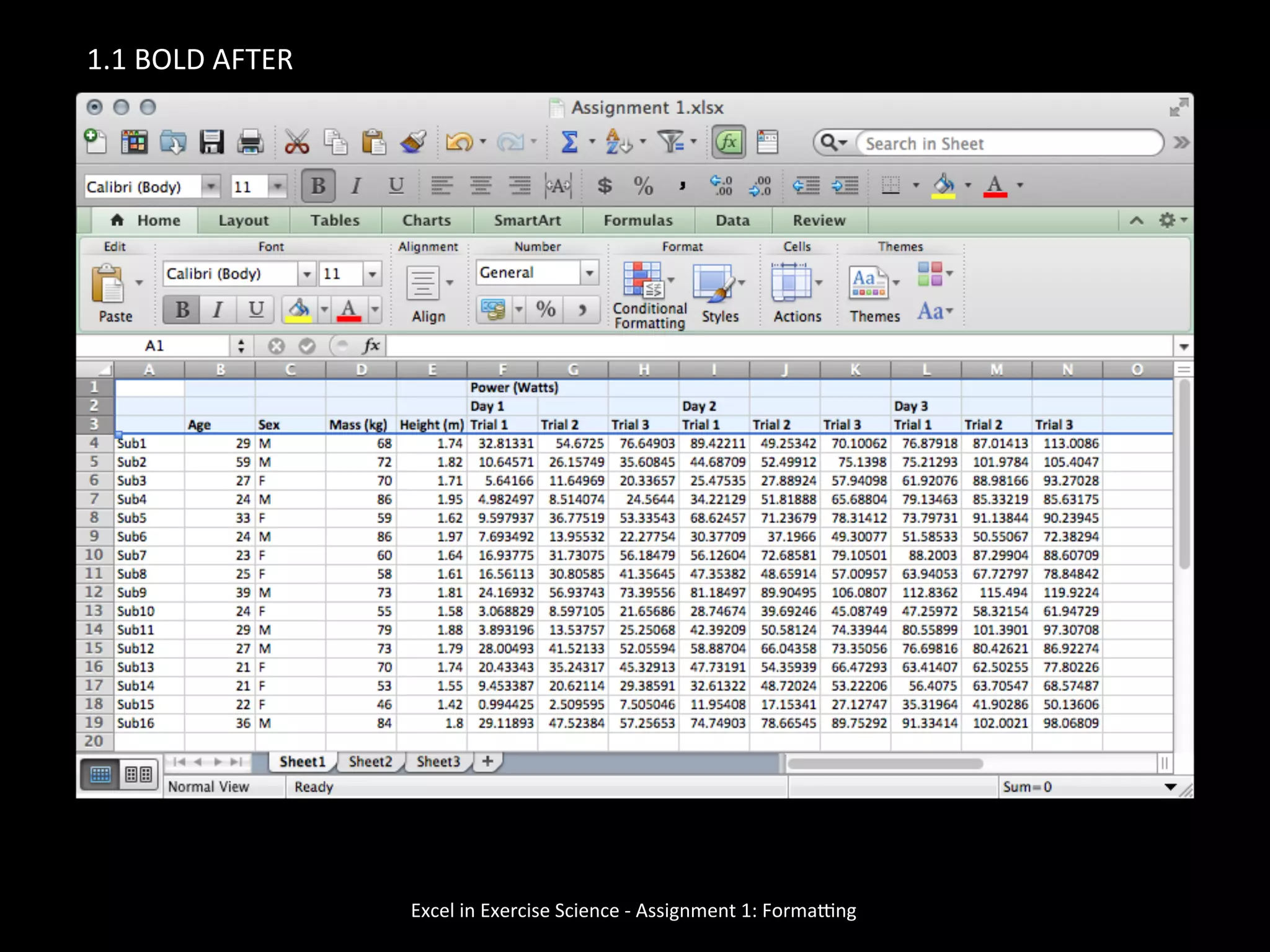Toggle Bold in the ribbon Font group

[182, 309]
